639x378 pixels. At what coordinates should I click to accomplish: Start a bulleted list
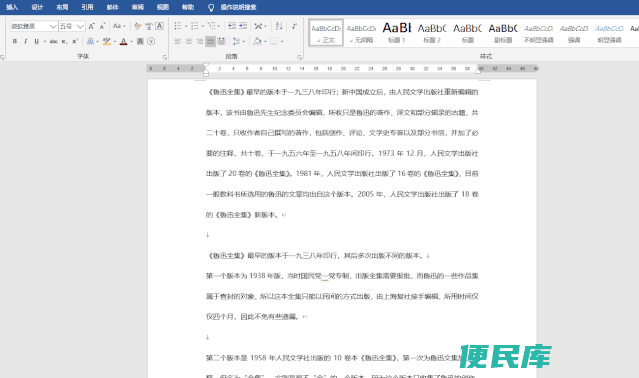click(x=178, y=26)
